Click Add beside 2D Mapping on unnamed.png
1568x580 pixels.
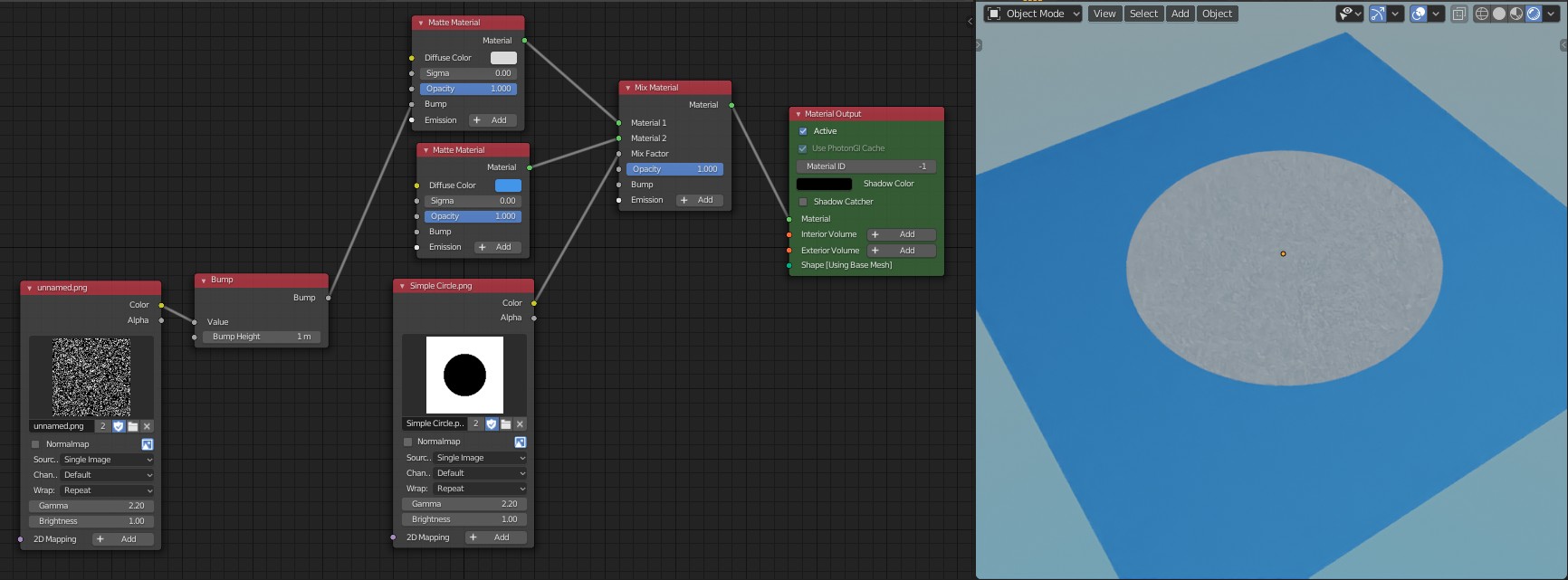click(122, 539)
